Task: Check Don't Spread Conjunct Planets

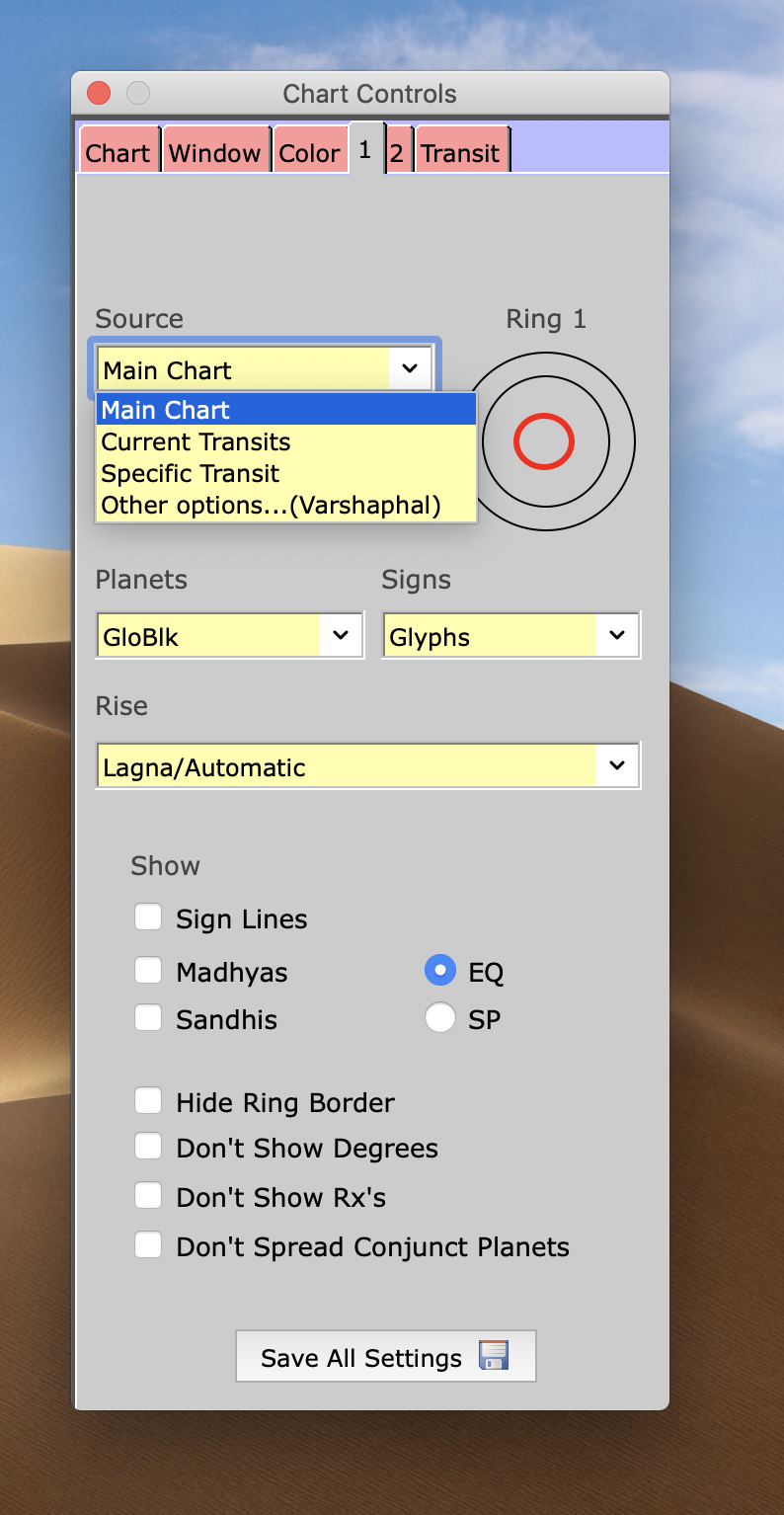Action: tap(148, 1246)
